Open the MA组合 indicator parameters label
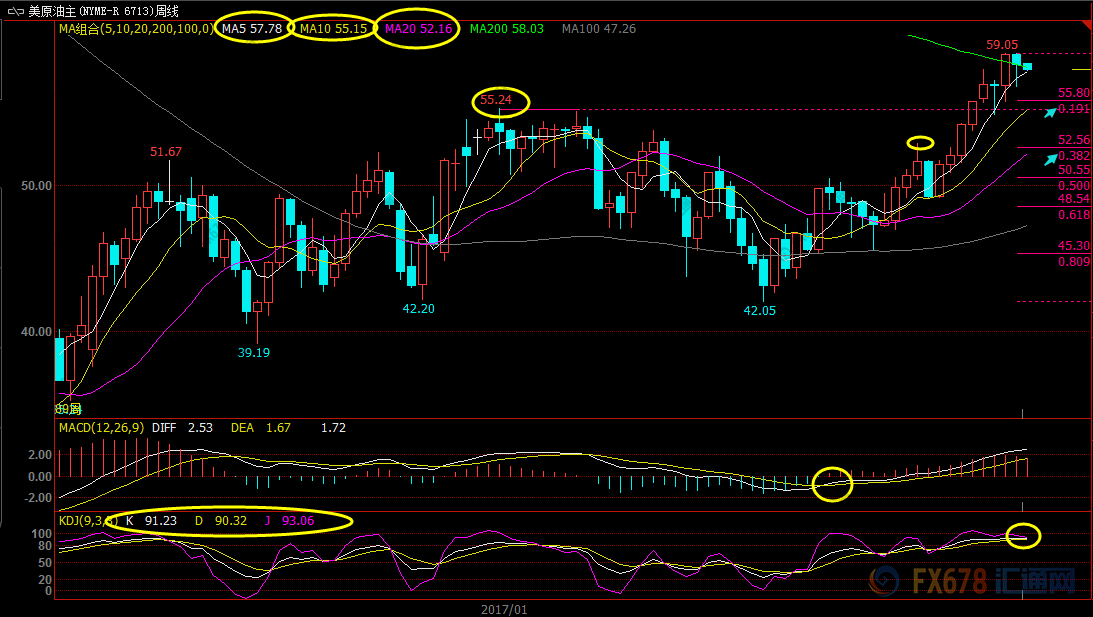The height and width of the screenshot is (617, 1093). tap(135, 29)
